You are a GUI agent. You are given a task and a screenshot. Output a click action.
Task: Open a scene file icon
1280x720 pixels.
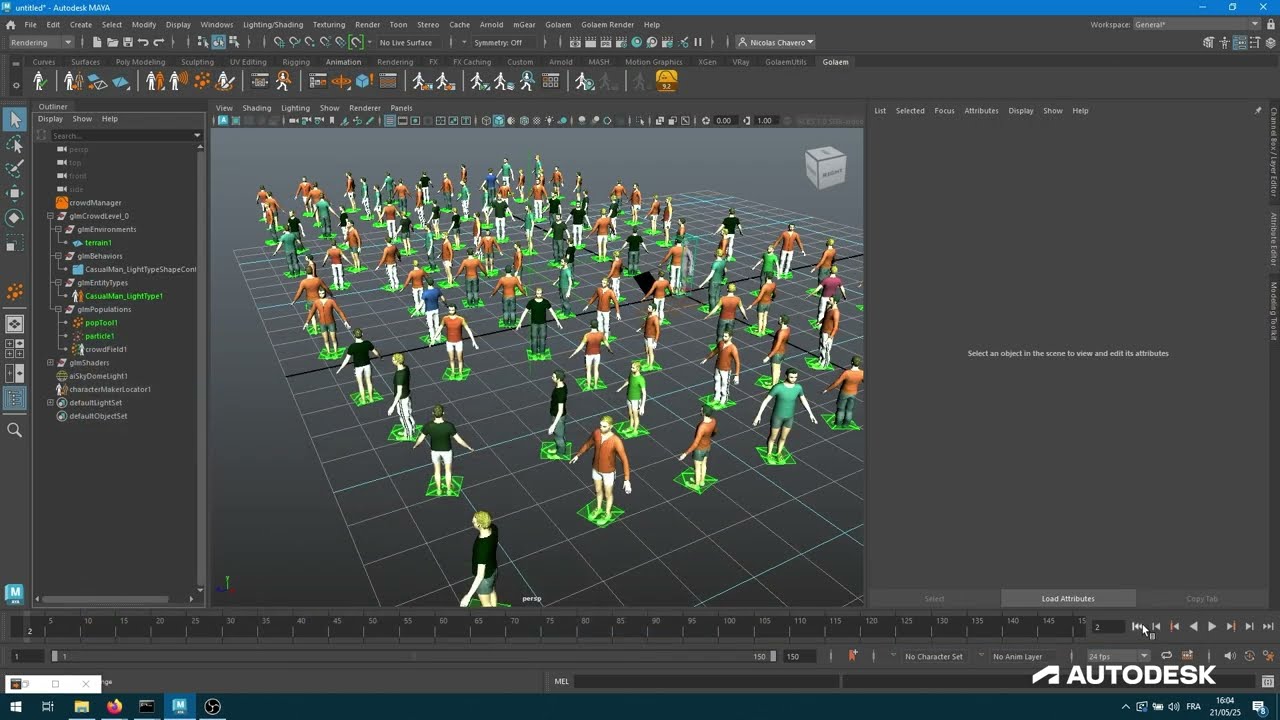112,42
